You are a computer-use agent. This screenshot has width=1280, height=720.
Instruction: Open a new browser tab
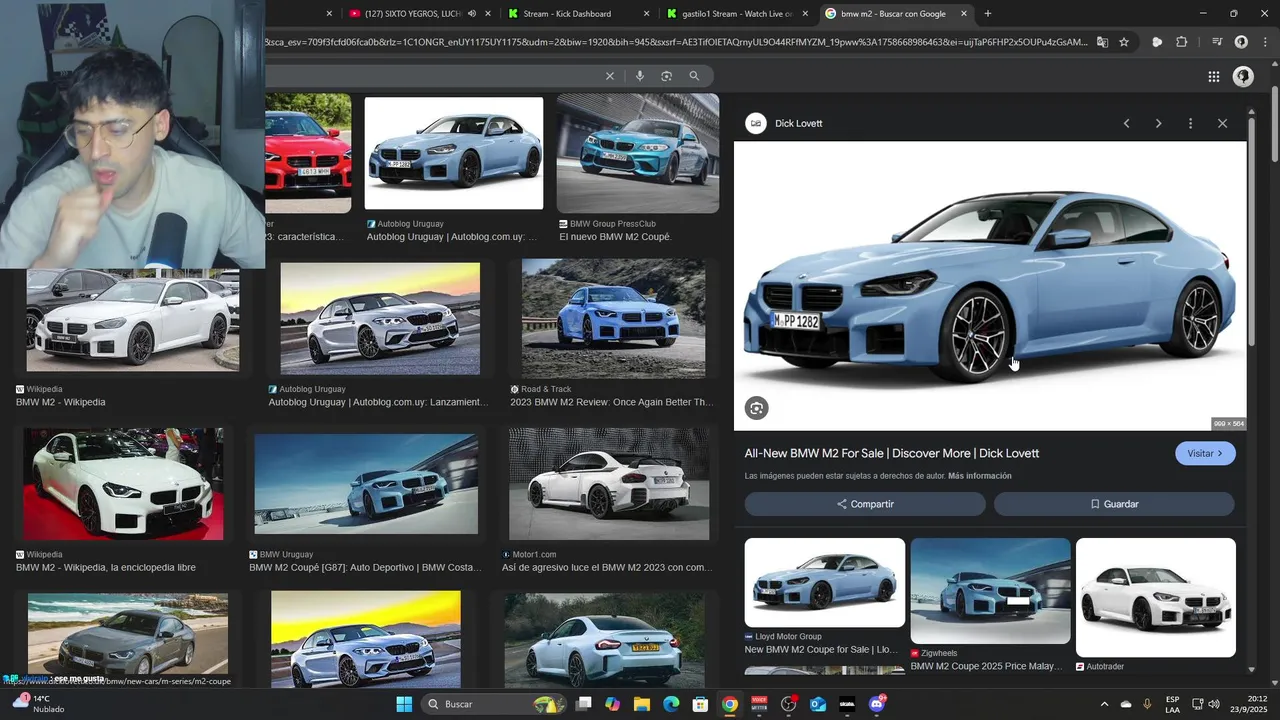point(988,14)
